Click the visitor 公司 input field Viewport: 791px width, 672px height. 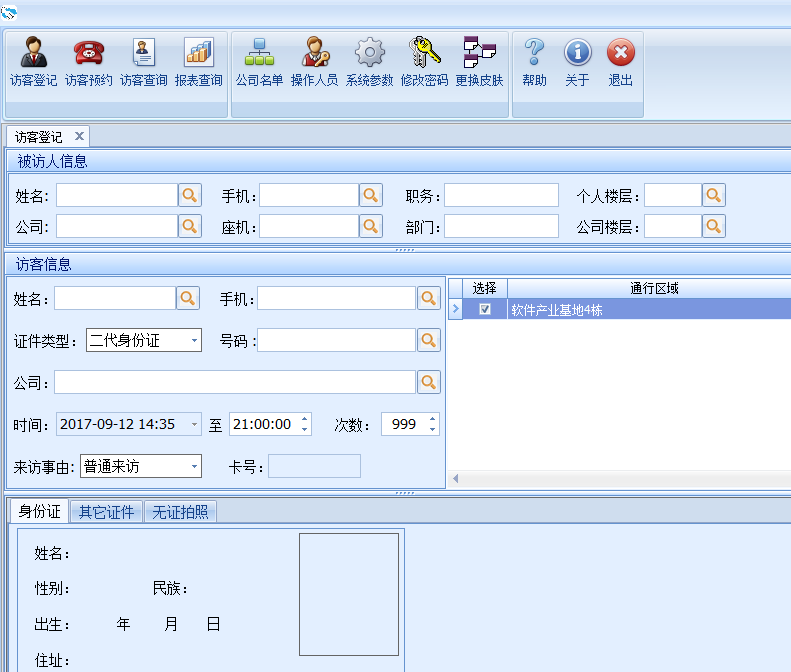coord(235,382)
